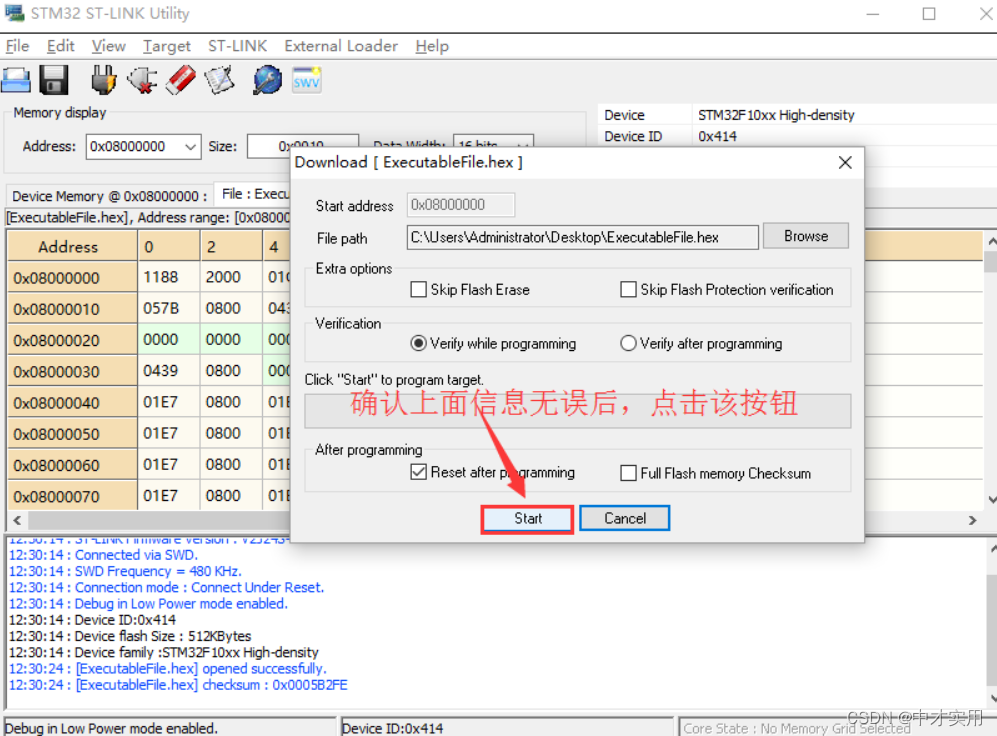
Task: Click Device value 'STM32F10xx High-density'
Action: tap(776, 115)
